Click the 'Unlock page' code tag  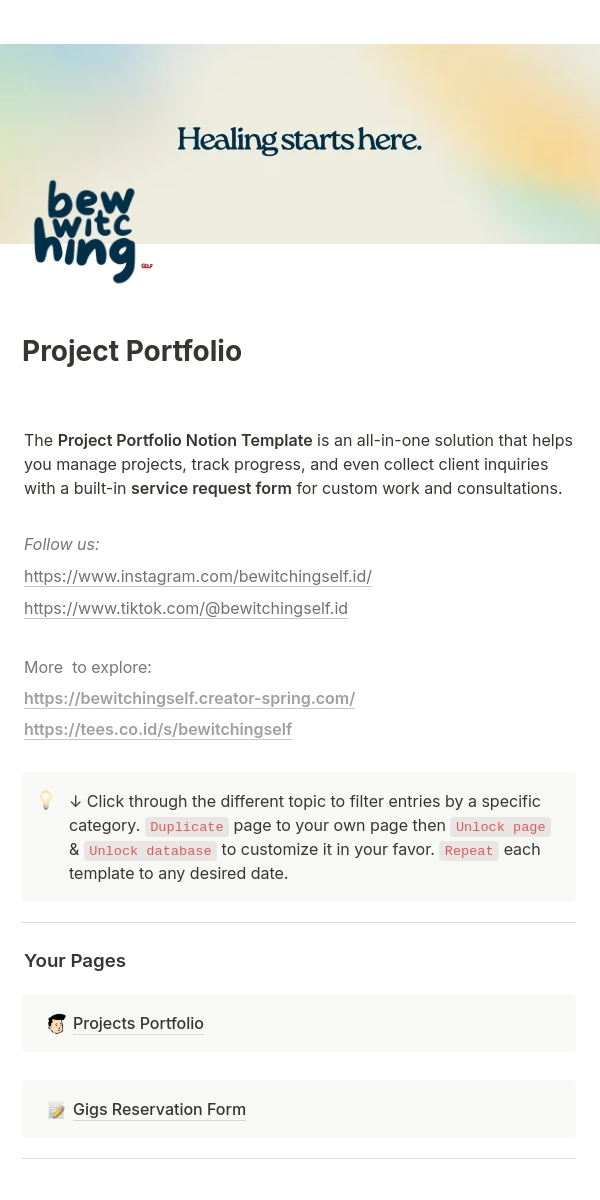[x=500, y=827]
